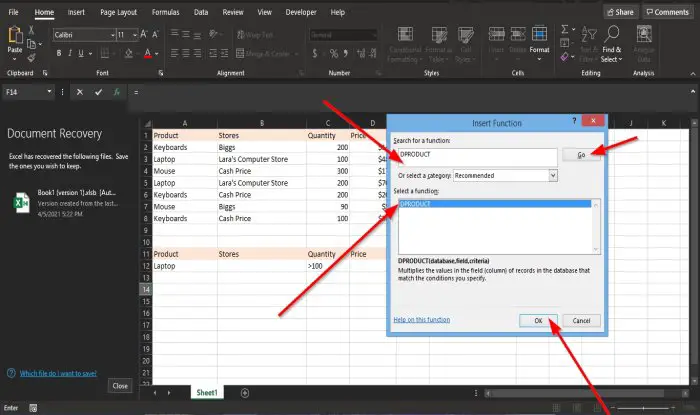Add a new sheet with plus icon
The image size is (700, 415).
245,393
